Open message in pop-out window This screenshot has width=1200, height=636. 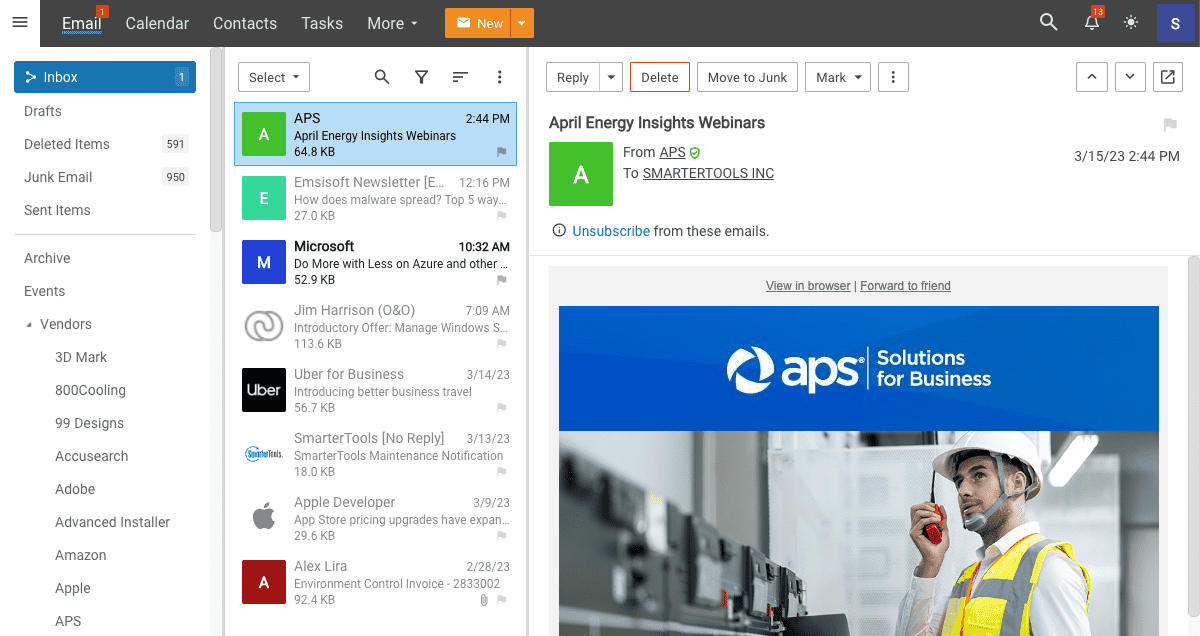[1166, 77]
